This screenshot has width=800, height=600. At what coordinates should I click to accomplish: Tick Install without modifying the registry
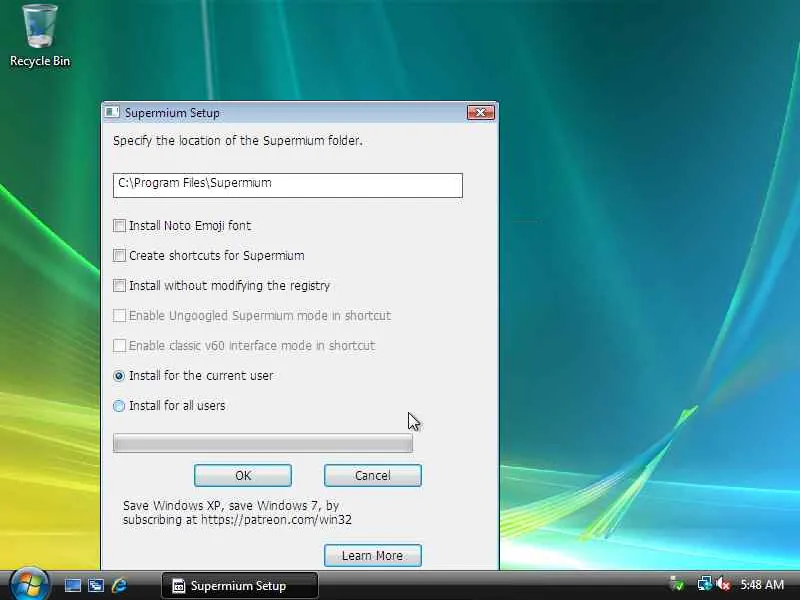click(119, 286)
